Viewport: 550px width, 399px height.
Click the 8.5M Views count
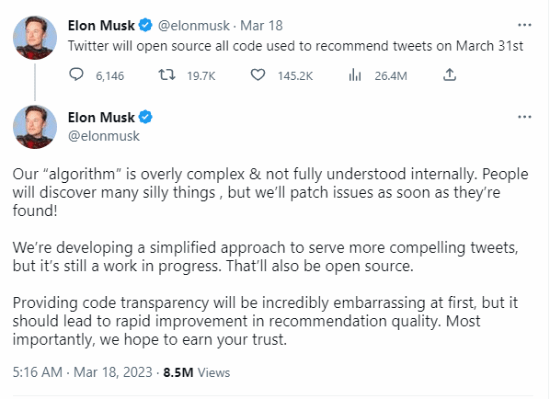[x=196, y=372]
